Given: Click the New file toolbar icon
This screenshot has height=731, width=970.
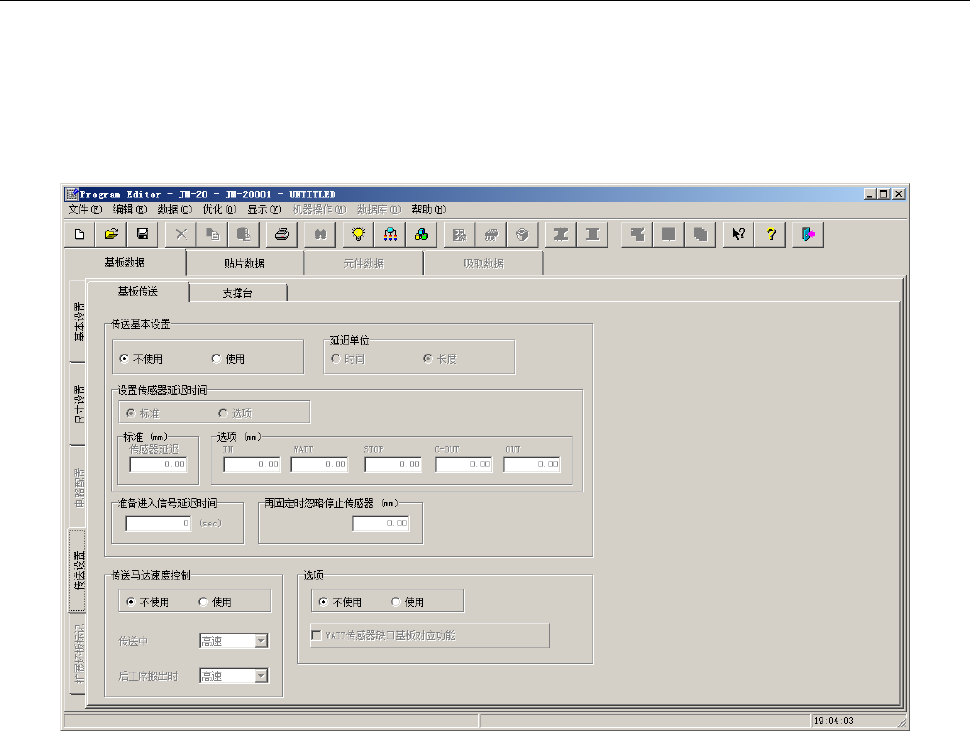Looking at the screenshot, I should 79,234.
